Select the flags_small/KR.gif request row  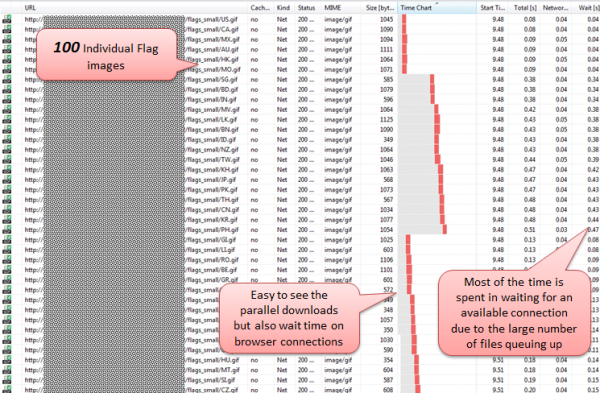pos(300,220)
